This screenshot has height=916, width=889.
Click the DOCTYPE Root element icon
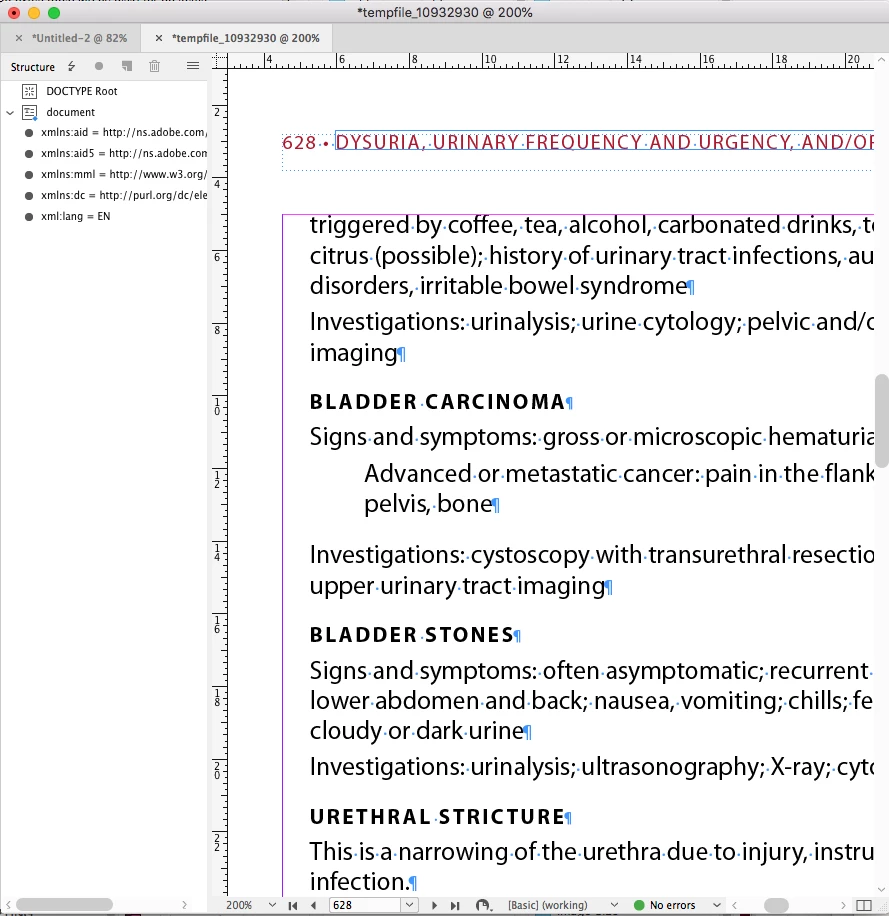[x=30, y=91]
